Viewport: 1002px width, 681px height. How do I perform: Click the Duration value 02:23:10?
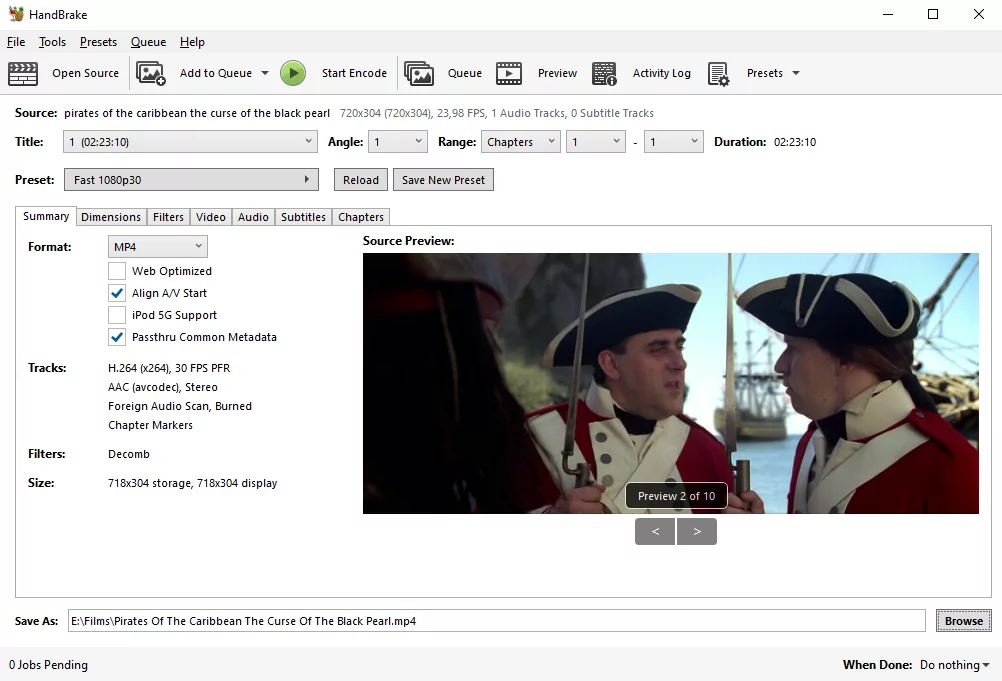point(795,142)
